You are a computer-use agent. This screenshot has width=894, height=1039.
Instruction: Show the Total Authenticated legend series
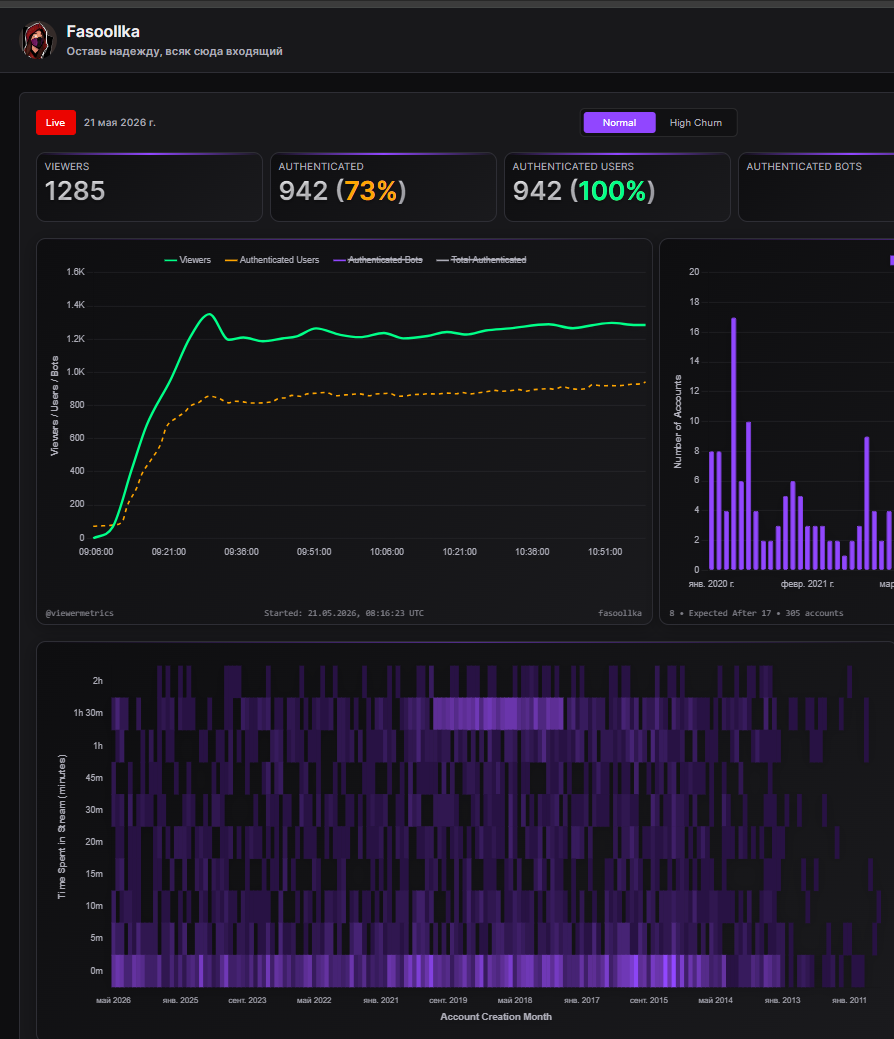click(481, 260)
